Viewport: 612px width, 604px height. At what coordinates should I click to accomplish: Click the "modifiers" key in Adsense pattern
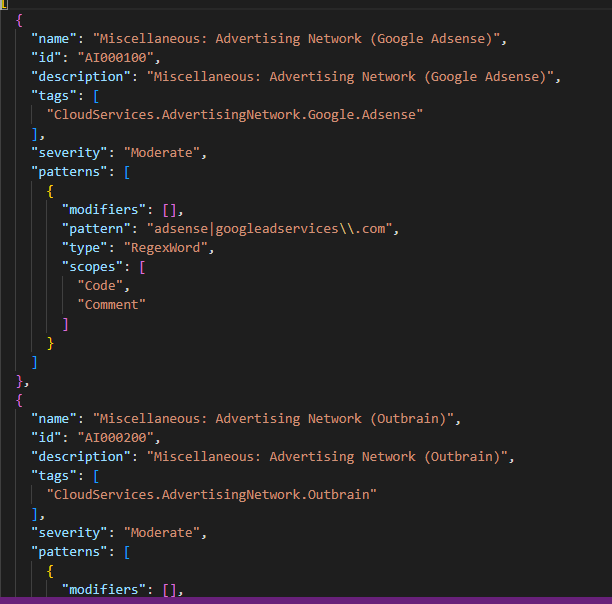[104, 210]
